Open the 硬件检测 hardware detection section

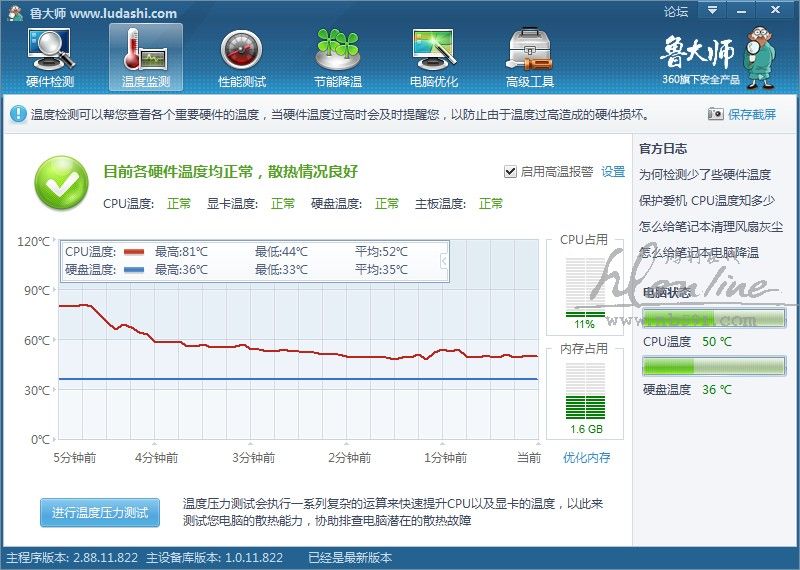coord(50,58)
